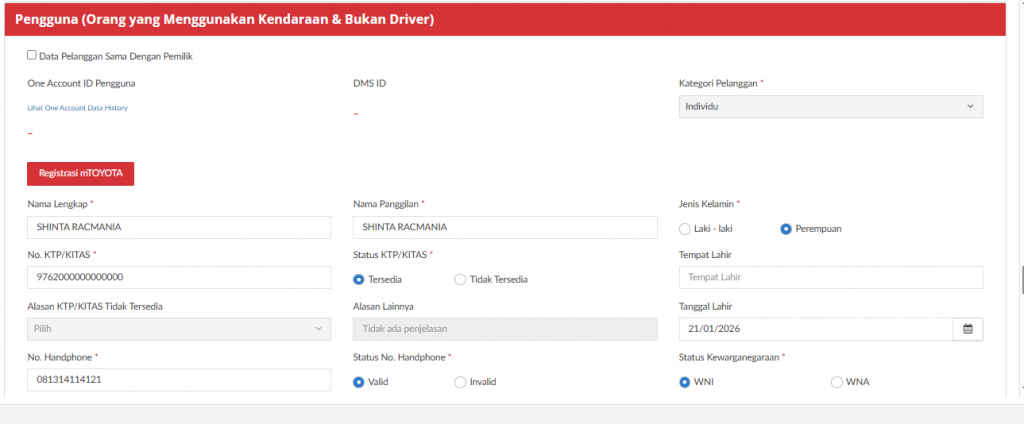Click the Registrasi mTOYOTA button

[80, 173]
